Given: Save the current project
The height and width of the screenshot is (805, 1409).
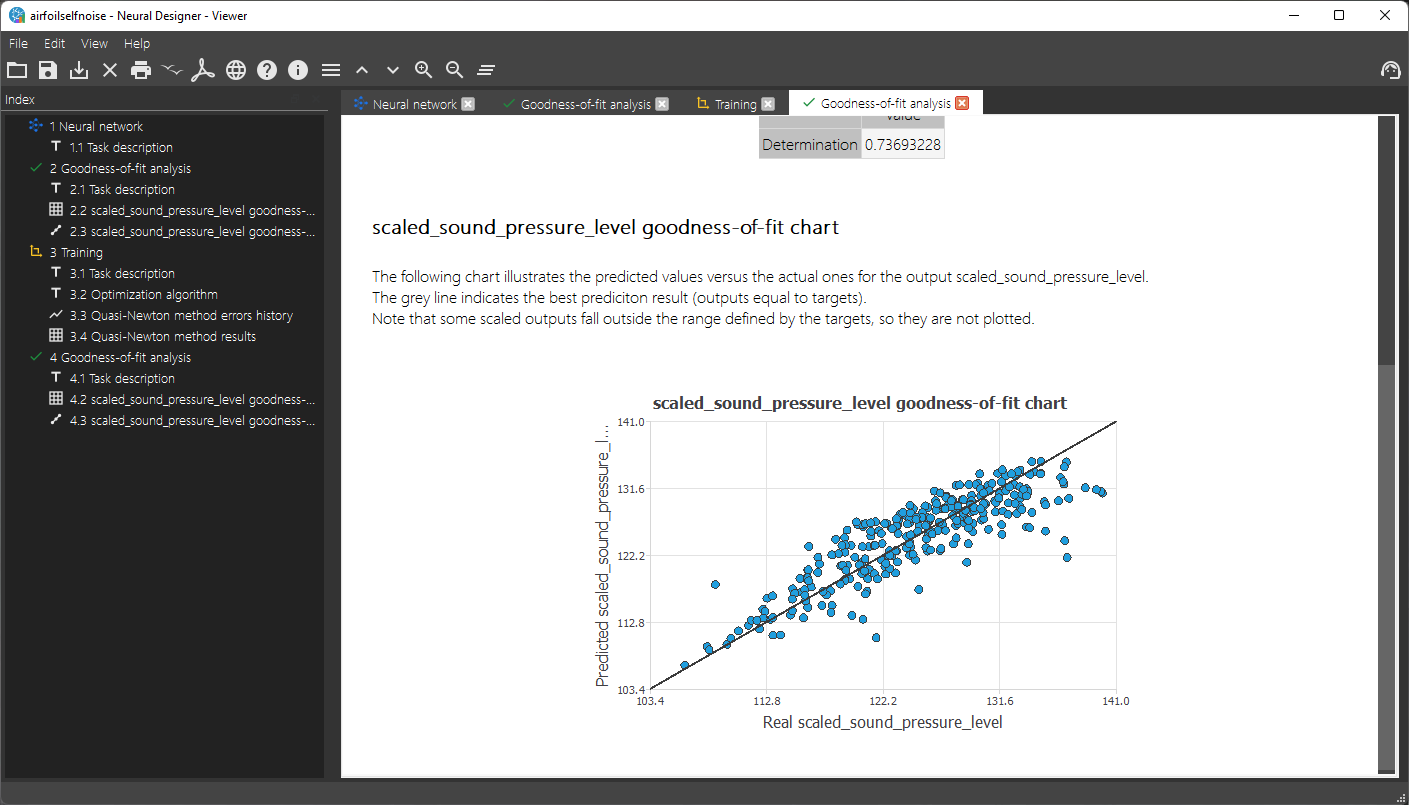Looking at the screenshot, I should click(47, 69).
